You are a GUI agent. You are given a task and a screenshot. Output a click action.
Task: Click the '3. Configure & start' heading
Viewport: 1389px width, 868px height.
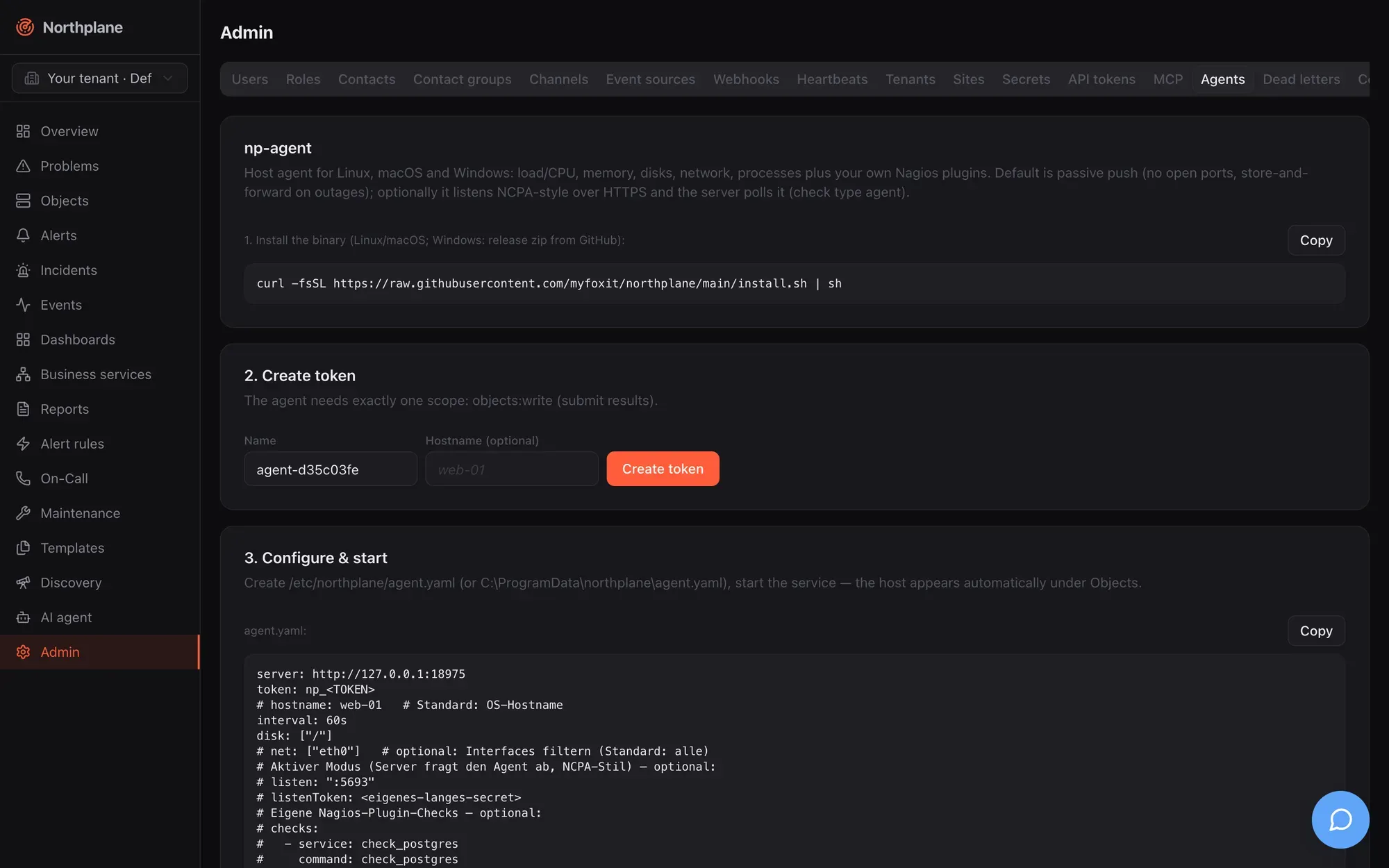316,558
